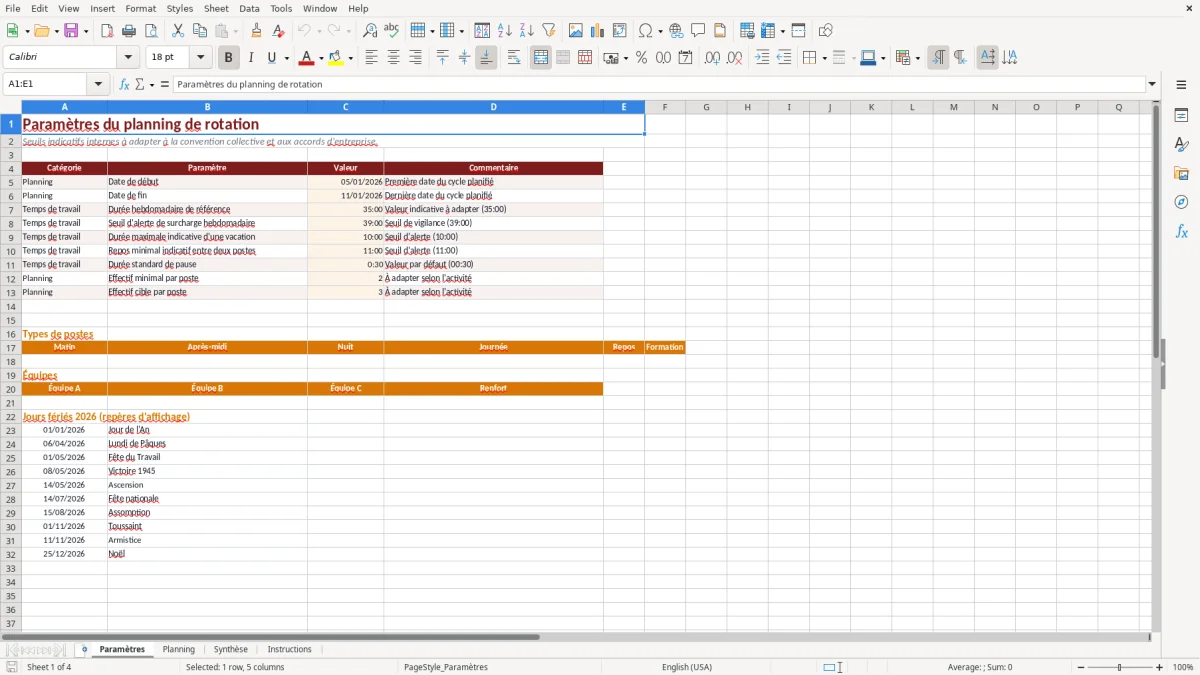Viewport: 1200px width, 675px height.
Task: Toggle left-to-right paragraph direction
Action: click(938, 58)
